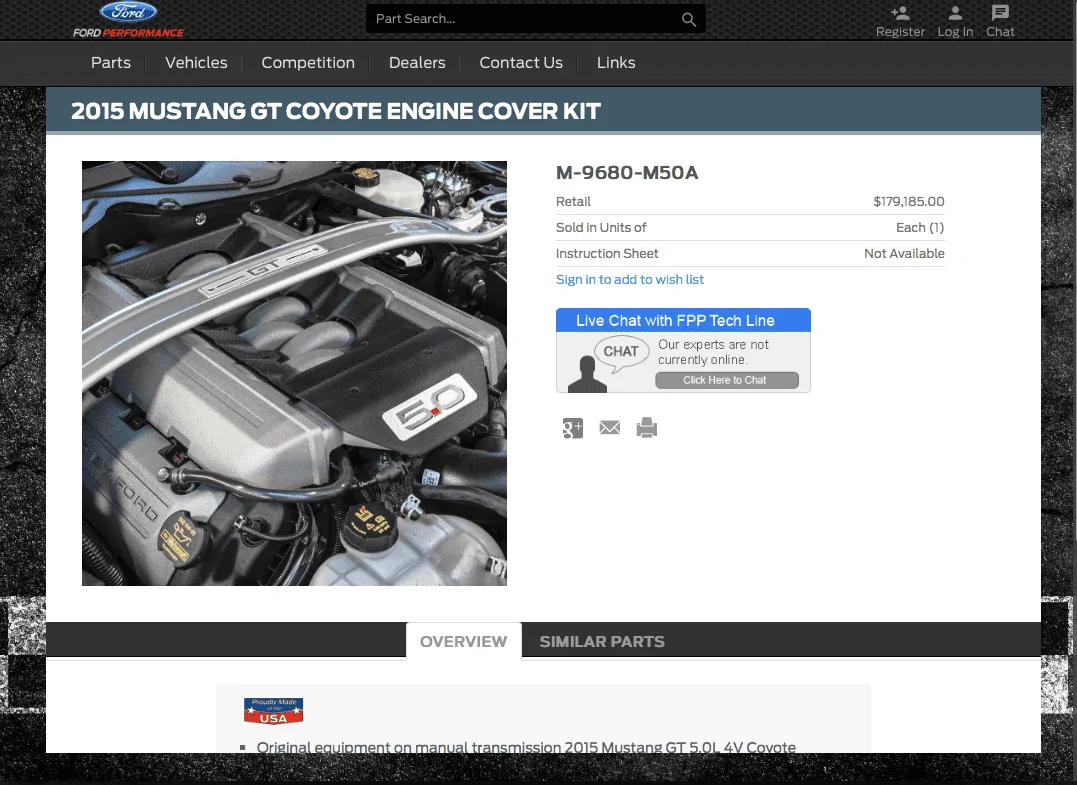Click the Ford Performance logo
This screenshot has width=1077, height=785.
pos(128,20)
